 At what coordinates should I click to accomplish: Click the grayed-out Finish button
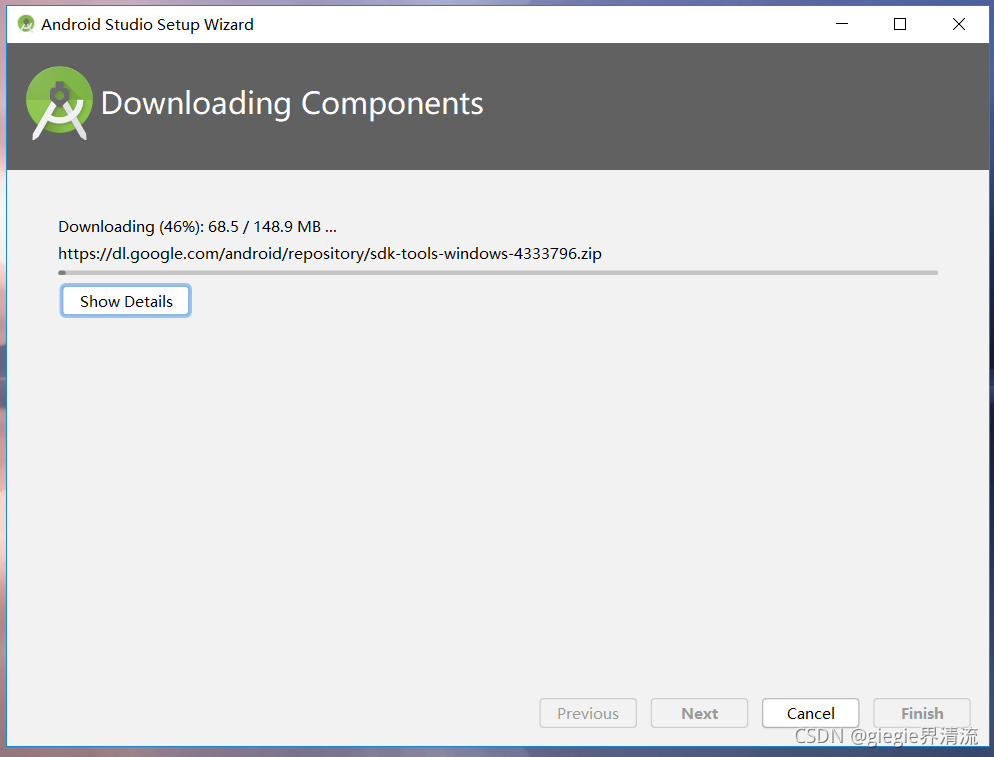922,713
